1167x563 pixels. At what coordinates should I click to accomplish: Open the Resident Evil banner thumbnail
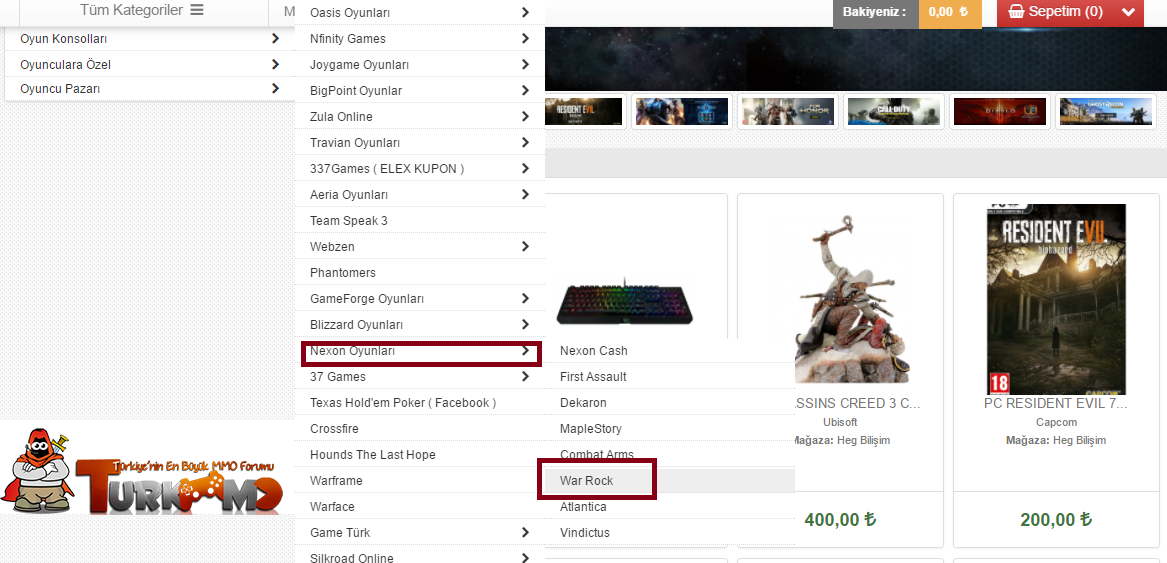[584, 112]
